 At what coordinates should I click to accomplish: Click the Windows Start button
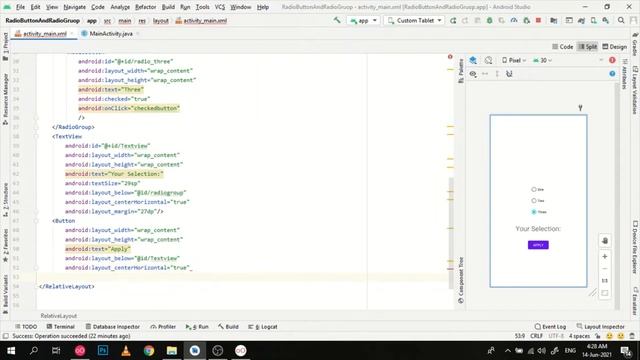(11, 351)
